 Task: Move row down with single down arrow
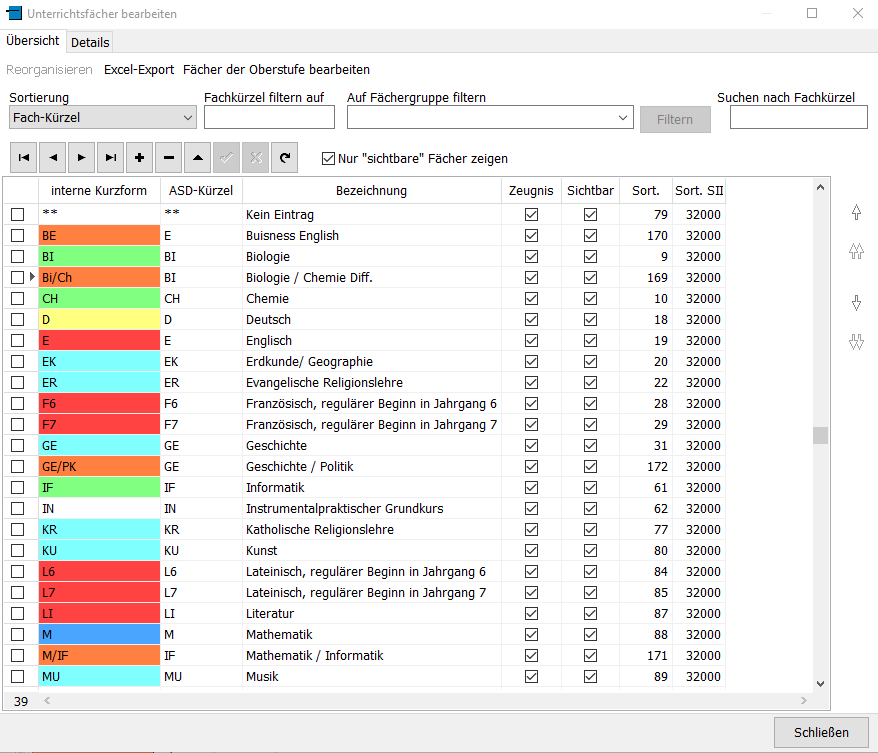coord(856,303)
